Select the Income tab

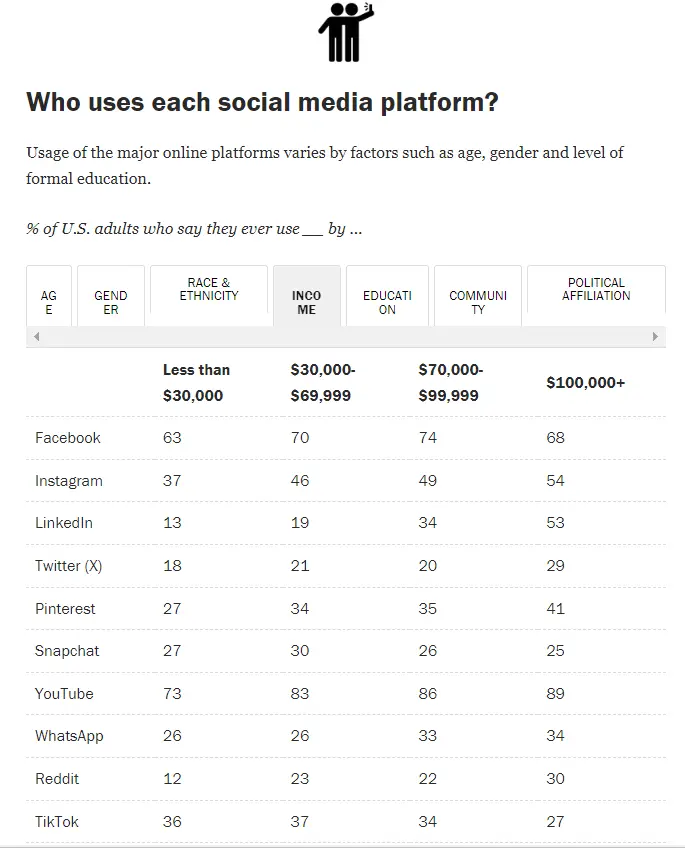(307, 302)
